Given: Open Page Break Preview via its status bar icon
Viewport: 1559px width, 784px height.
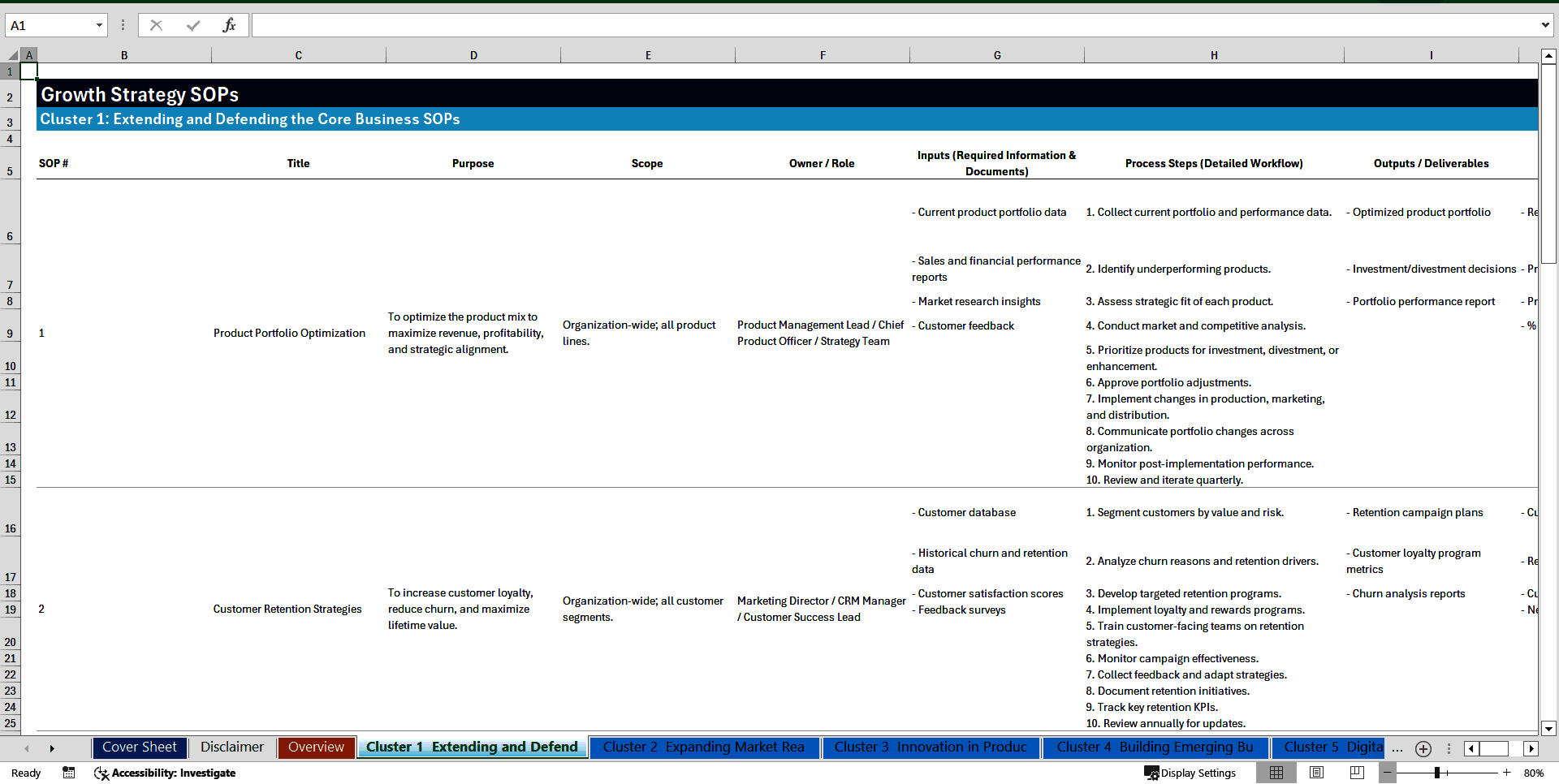Looking at the screenshot, I should 1356,773.
